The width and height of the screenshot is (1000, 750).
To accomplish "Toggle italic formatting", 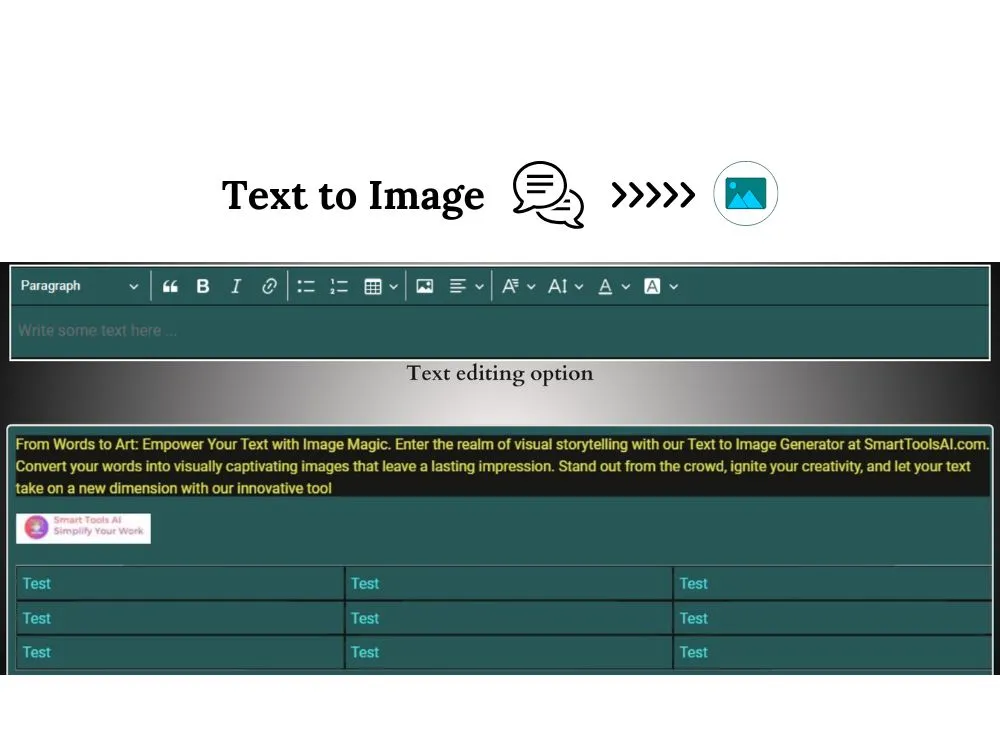I will (x=236, y=287).
